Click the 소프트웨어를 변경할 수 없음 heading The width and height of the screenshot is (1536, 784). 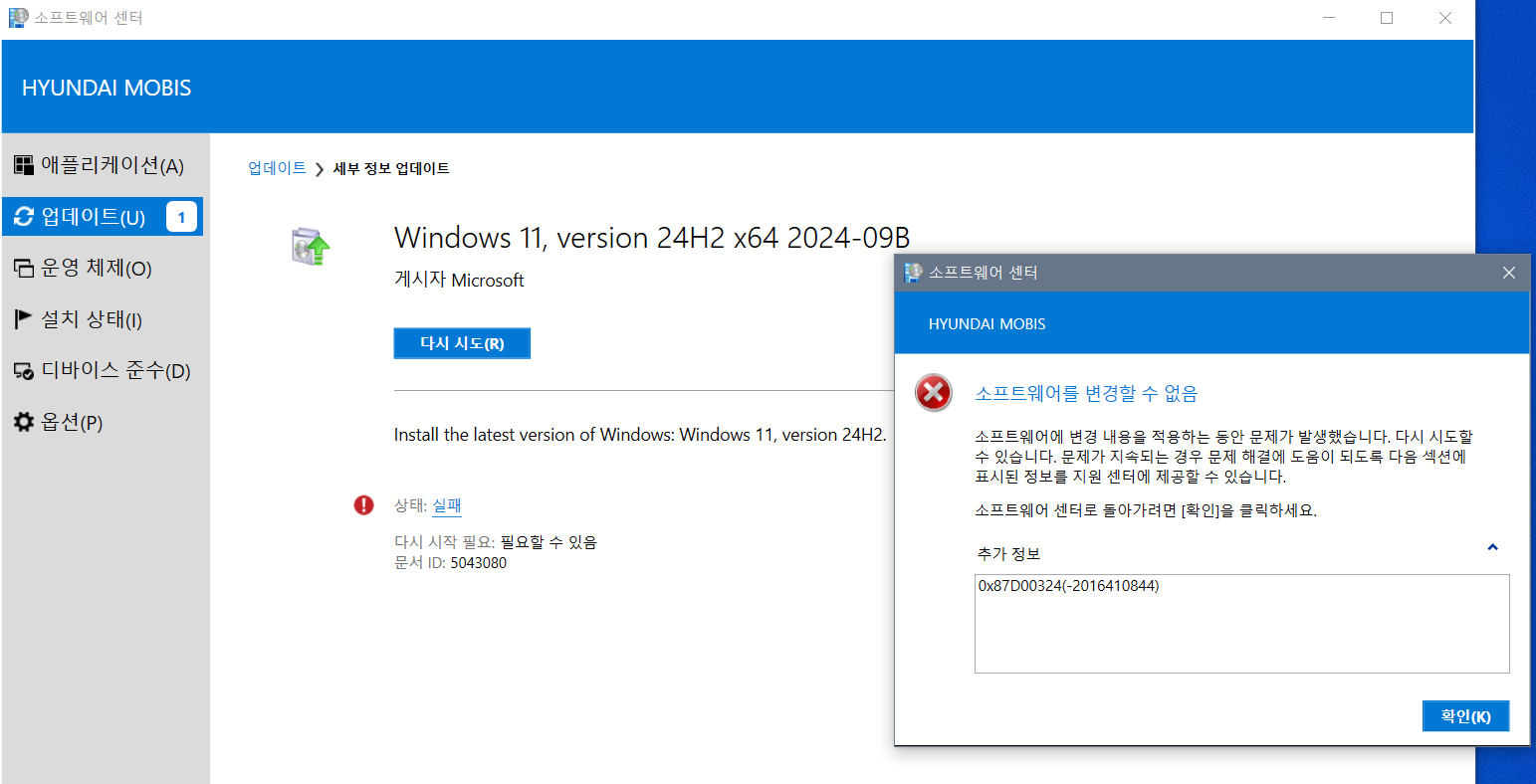point(1086,394)
